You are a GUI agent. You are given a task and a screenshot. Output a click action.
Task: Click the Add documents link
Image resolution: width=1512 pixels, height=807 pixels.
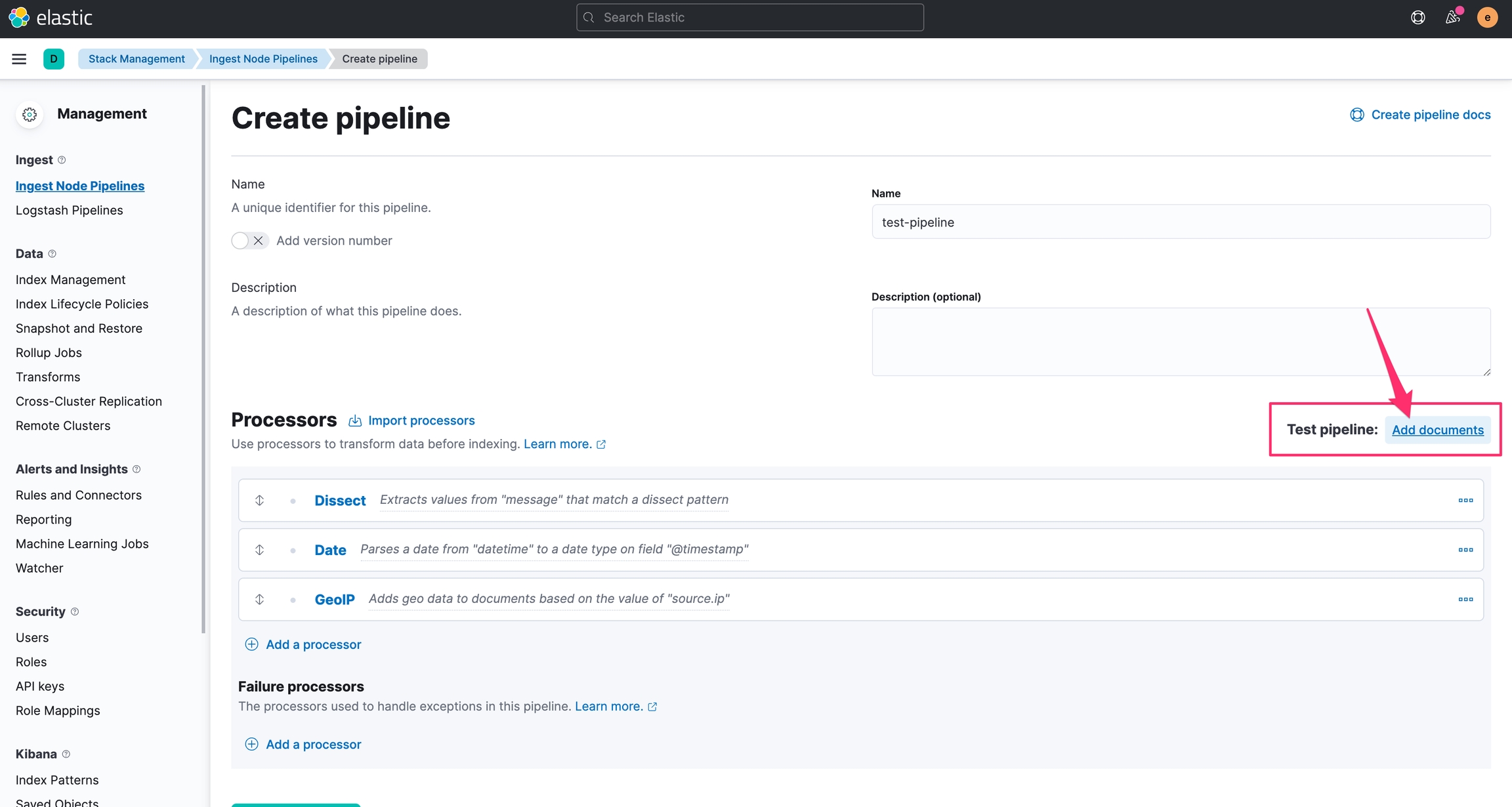click(1437, 430)
